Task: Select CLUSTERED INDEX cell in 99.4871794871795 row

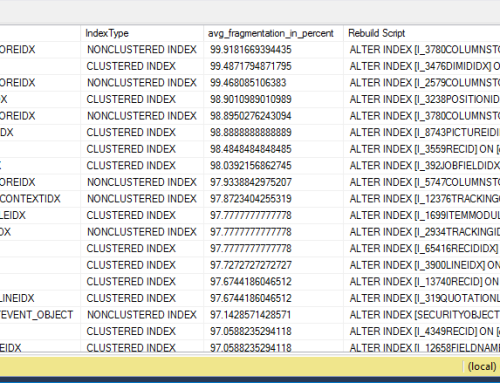Action: point(142,66)
